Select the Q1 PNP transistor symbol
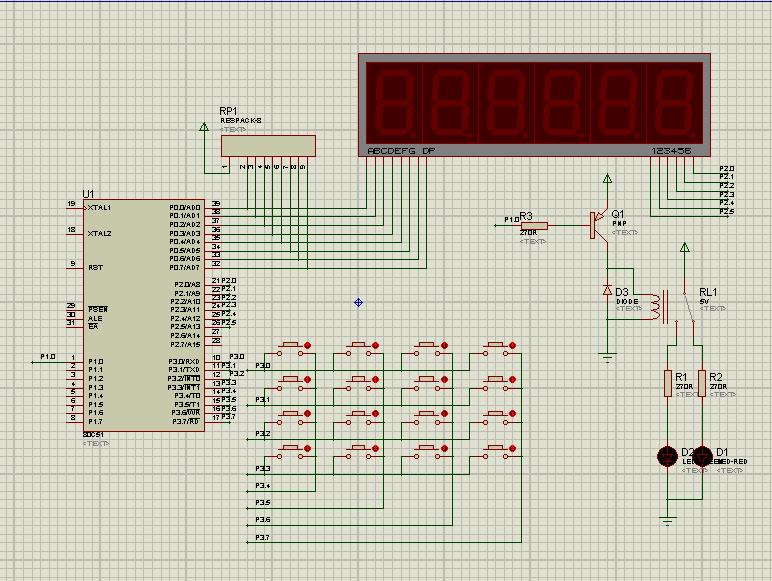772x581 pixels. 598,226
